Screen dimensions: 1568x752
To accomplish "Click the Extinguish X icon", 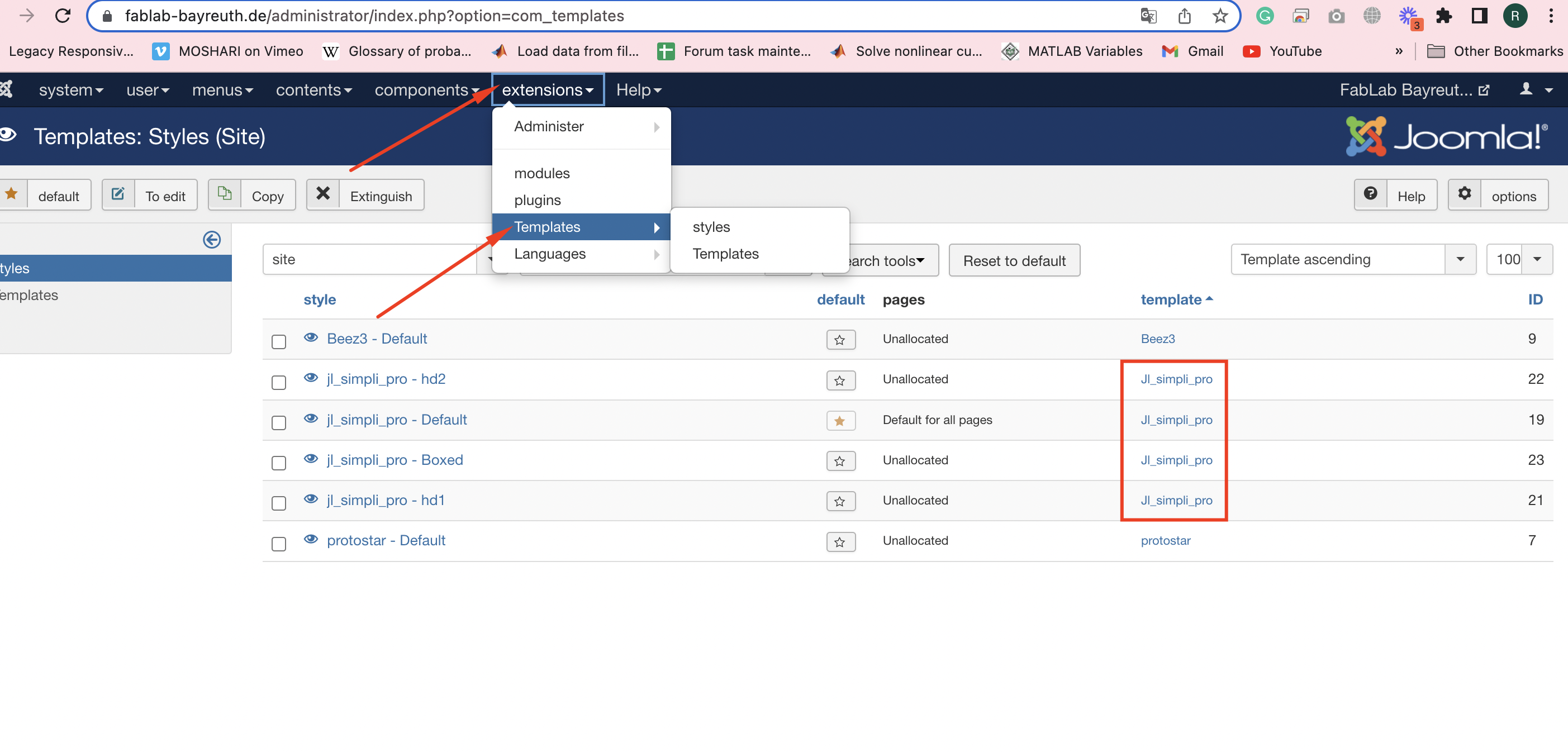I will click(323, 194).
